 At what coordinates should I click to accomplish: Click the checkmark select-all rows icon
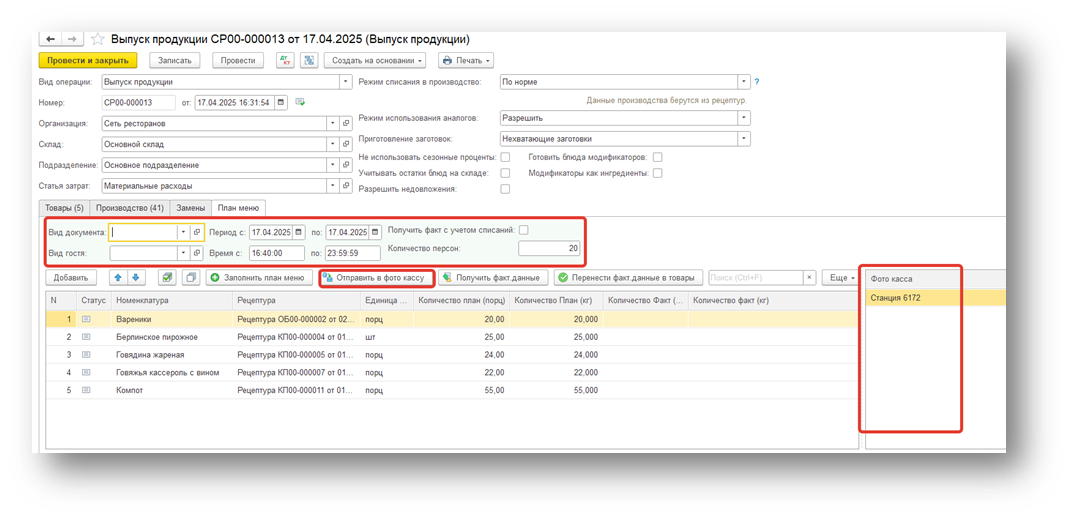tap(167, 277)
